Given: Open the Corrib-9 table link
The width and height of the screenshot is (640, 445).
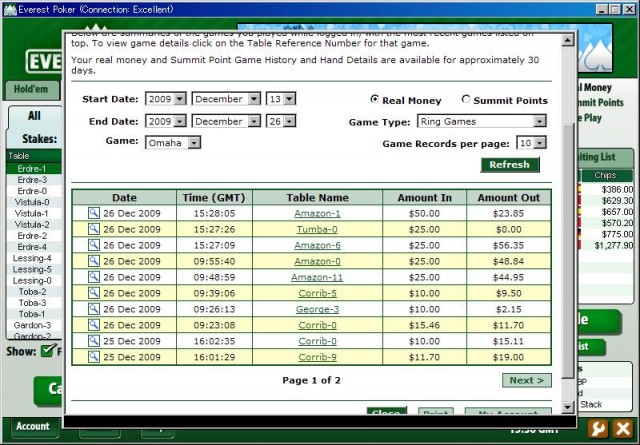Looking at the screenshot, I should tap(317, 356).
